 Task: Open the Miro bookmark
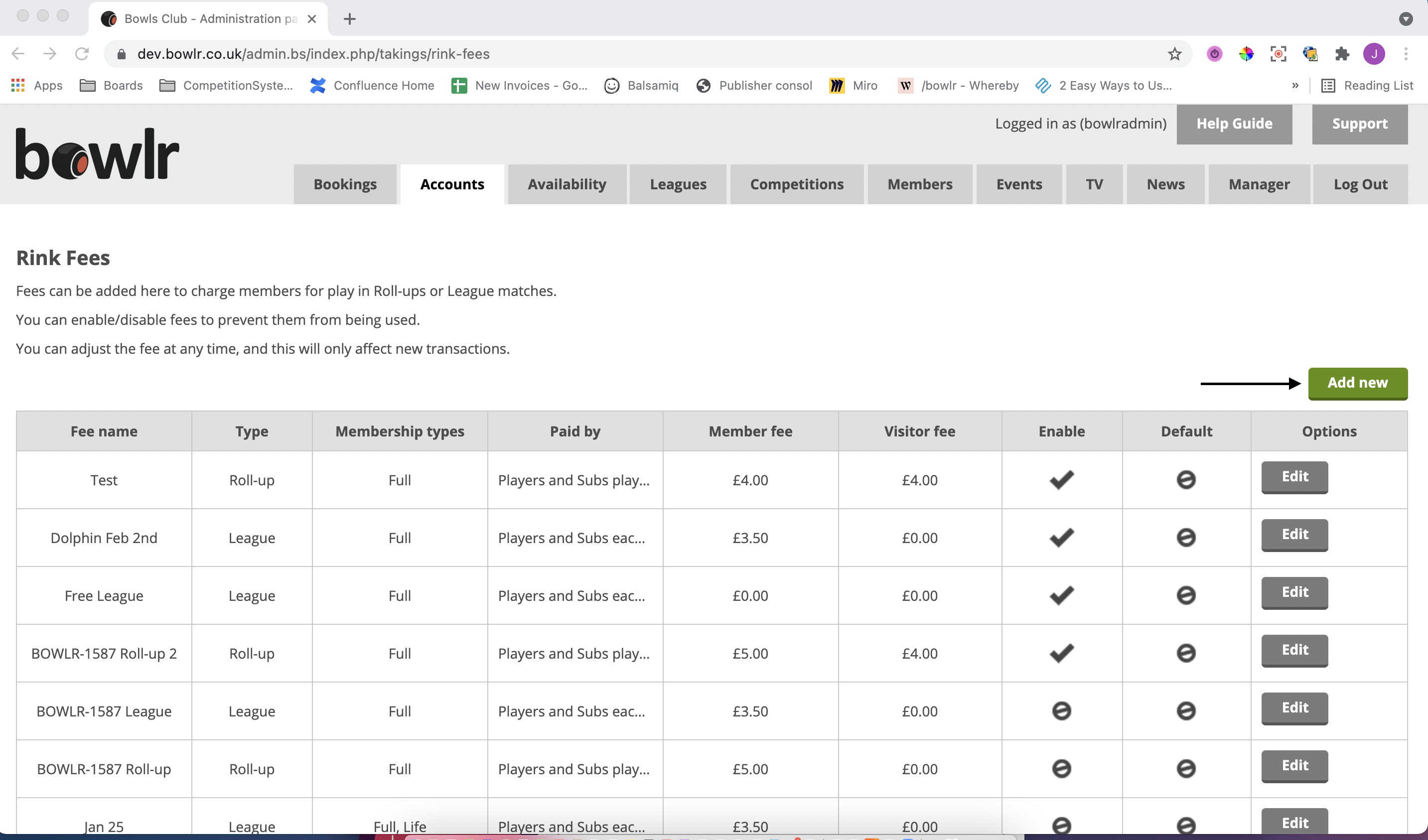tap(854, 86)
